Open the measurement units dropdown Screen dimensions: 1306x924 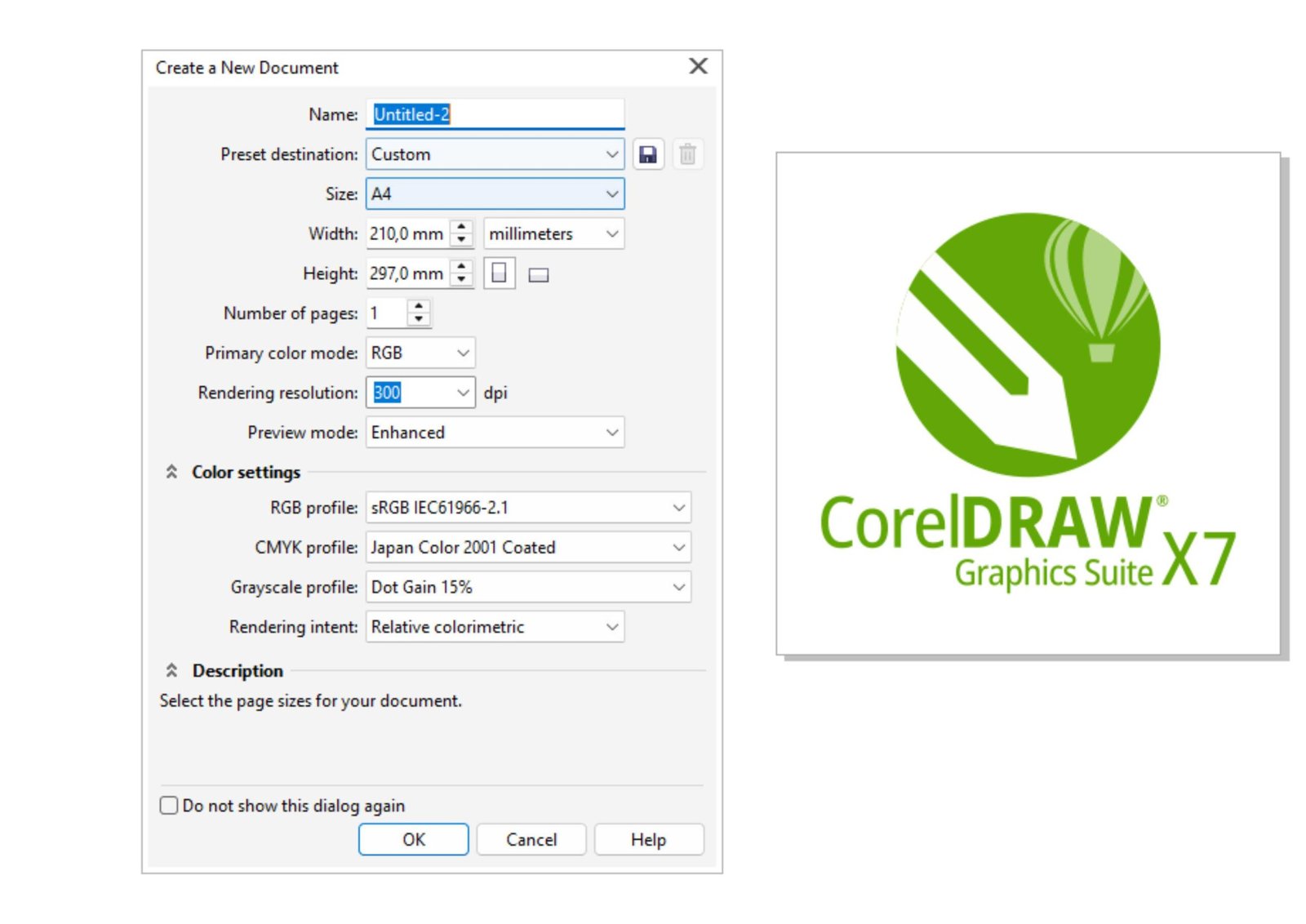pyautogui.click(x=612, y=233)
